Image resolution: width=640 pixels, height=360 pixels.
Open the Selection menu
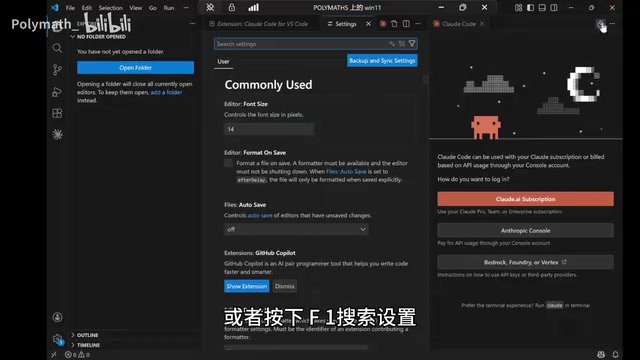click(110, 8)
